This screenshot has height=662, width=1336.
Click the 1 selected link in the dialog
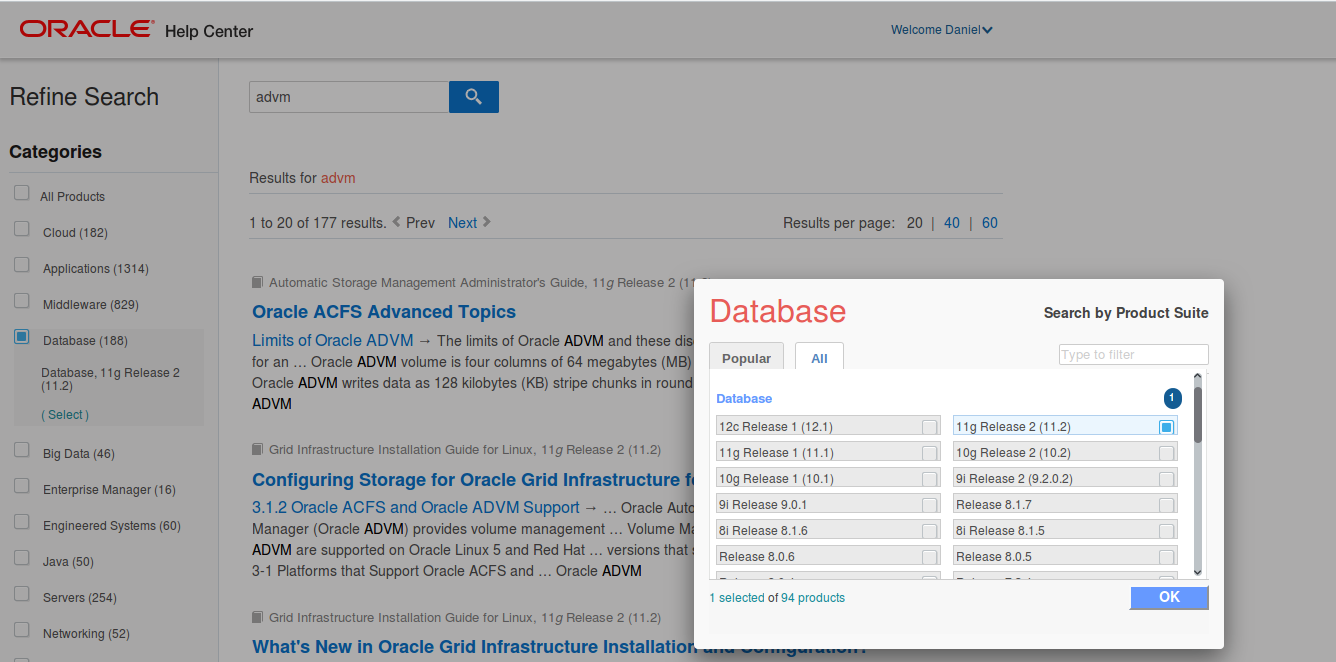(737, 598)
